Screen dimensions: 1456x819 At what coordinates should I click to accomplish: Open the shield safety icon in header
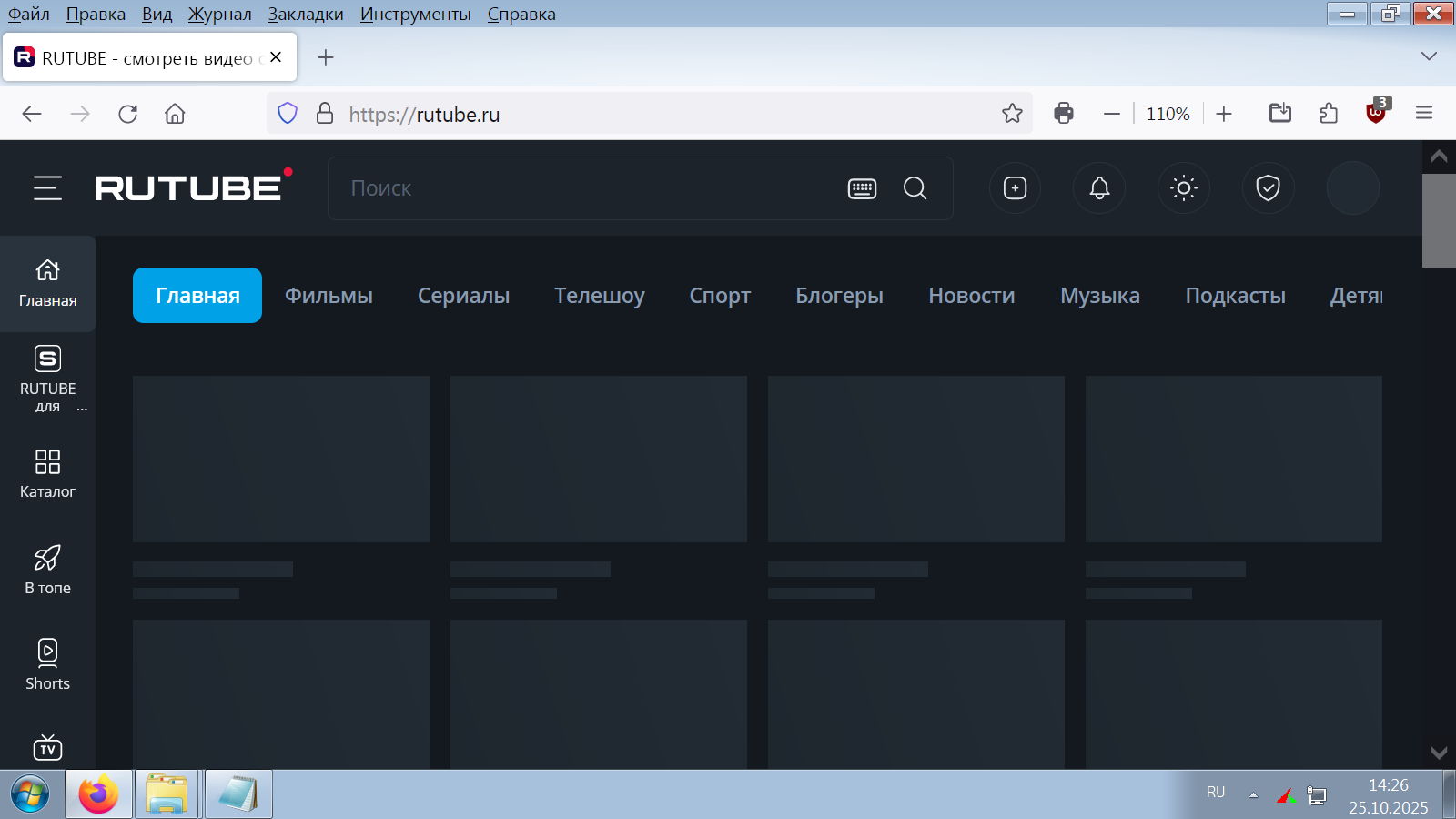[x=1268, y=188]
